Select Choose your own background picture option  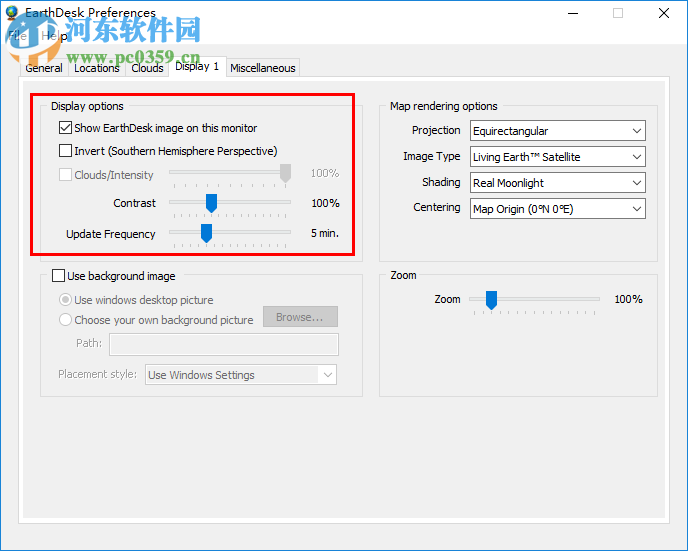pyautogui.click(x=65, y=320)
